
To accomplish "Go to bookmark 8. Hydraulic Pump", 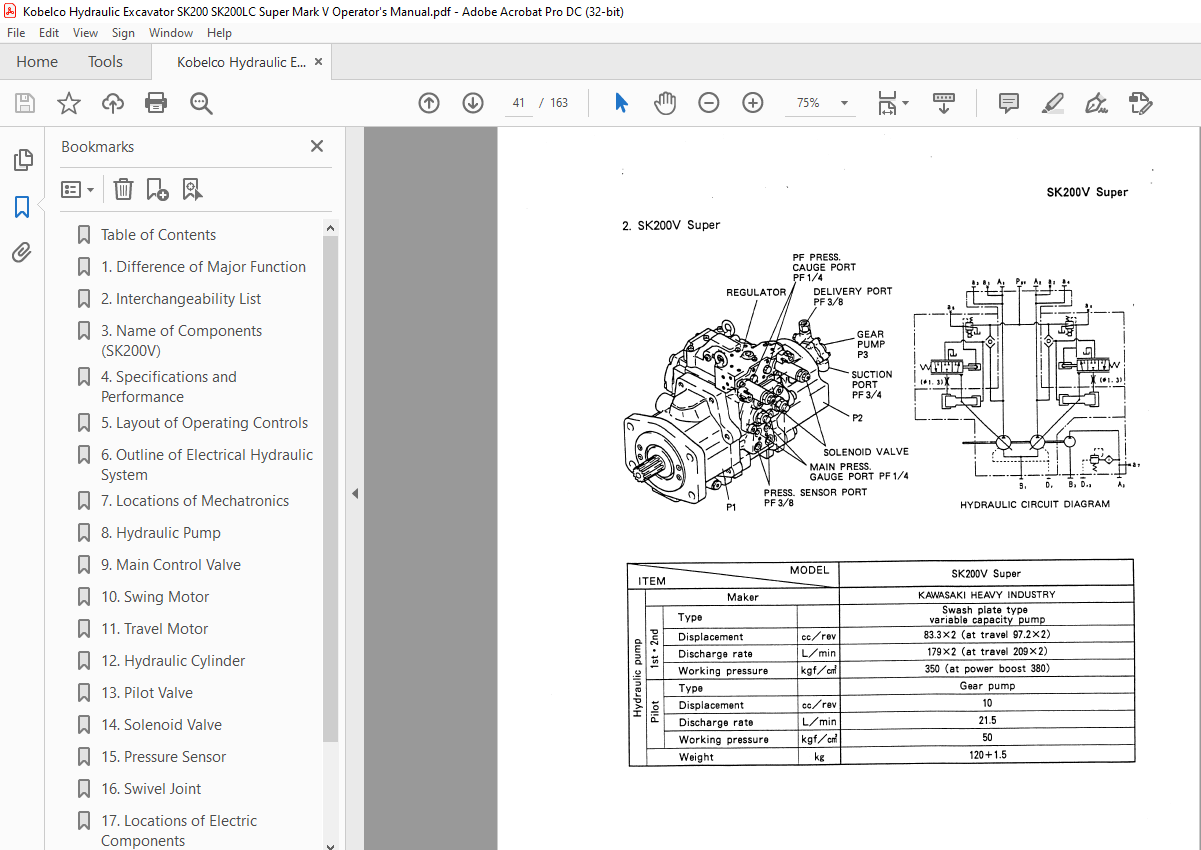I will (x=161, y=533).
